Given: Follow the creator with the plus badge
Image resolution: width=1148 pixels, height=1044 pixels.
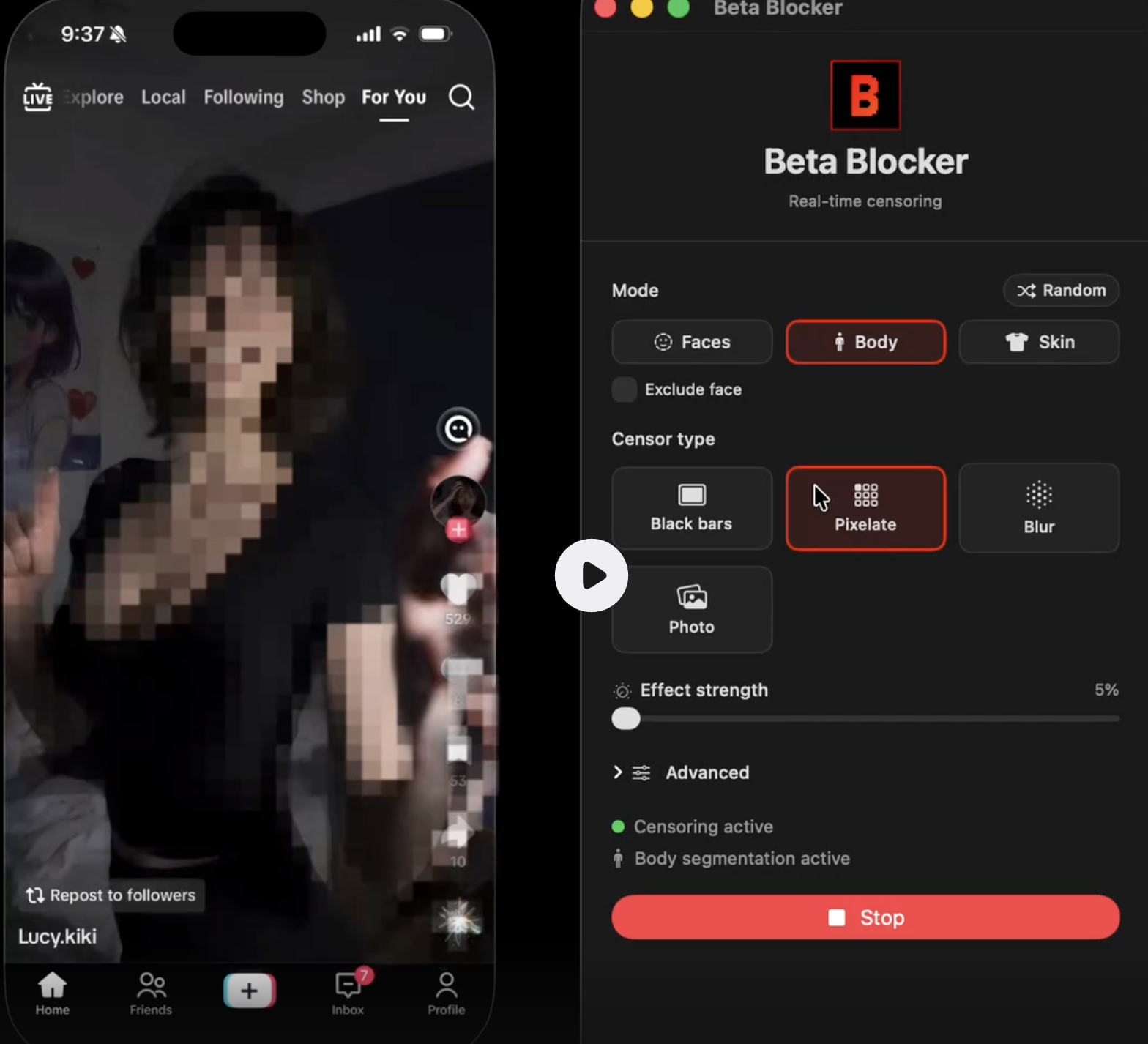Looking at the screenshot, I should pos(458,529).
